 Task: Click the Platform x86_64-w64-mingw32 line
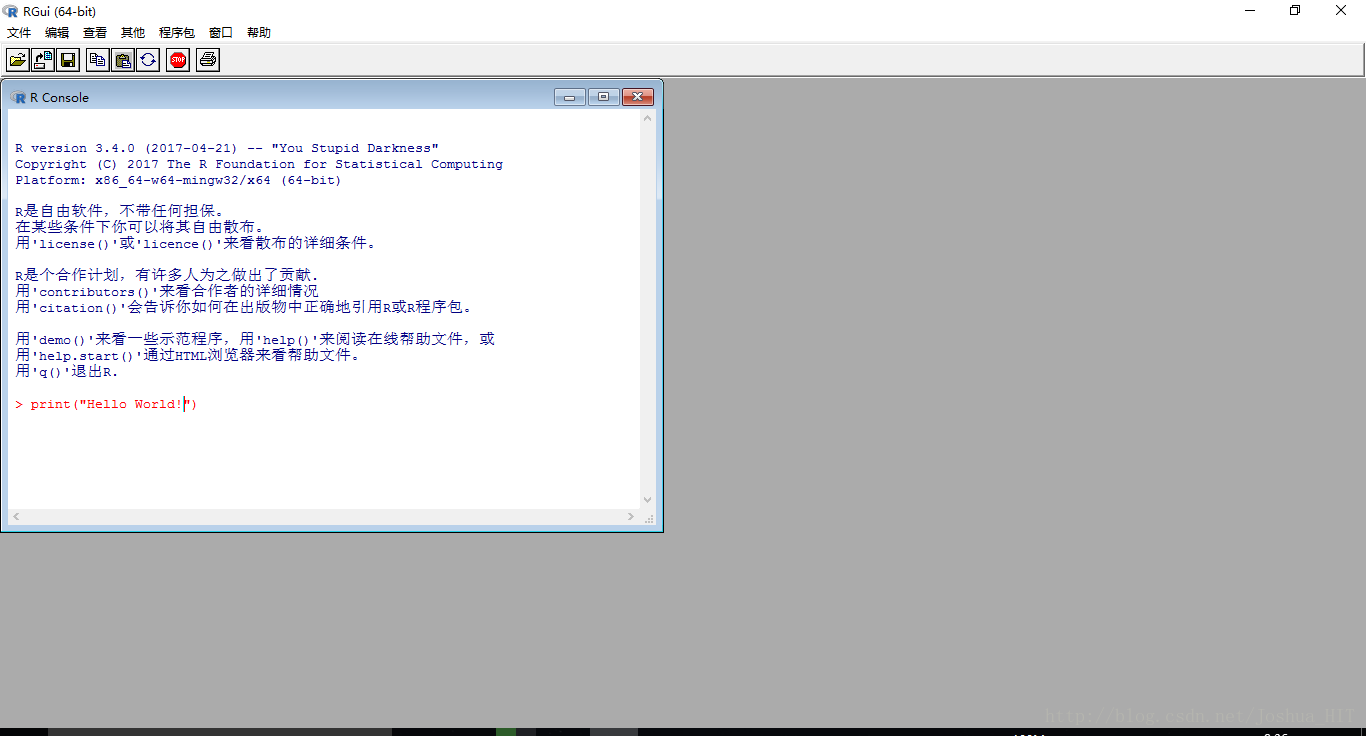pyautogui.click(x=178, y=180)
